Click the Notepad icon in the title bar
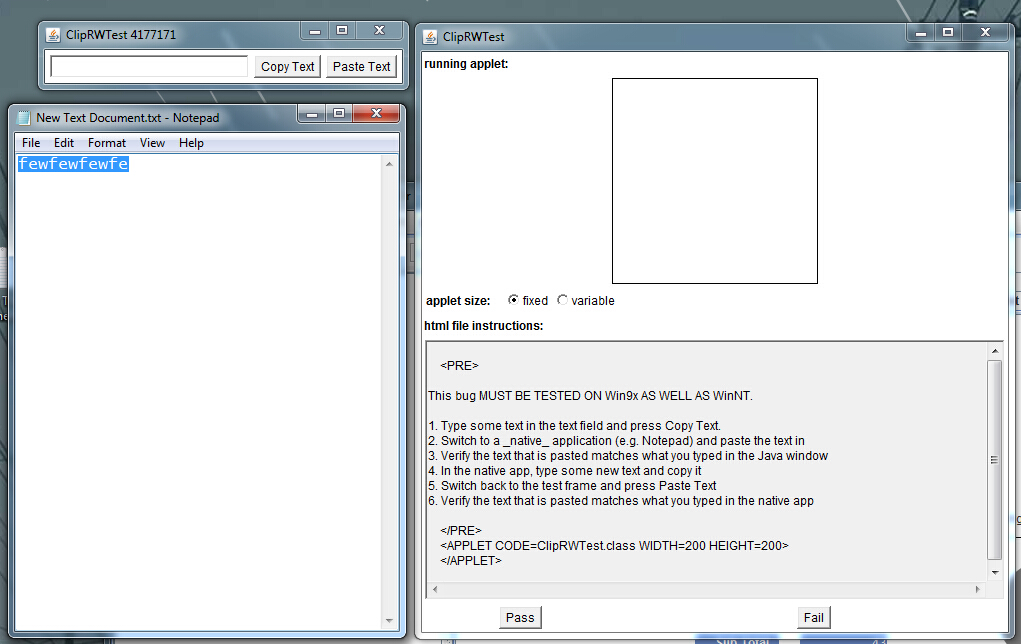The image size is (1021, 644). [24, 117]
